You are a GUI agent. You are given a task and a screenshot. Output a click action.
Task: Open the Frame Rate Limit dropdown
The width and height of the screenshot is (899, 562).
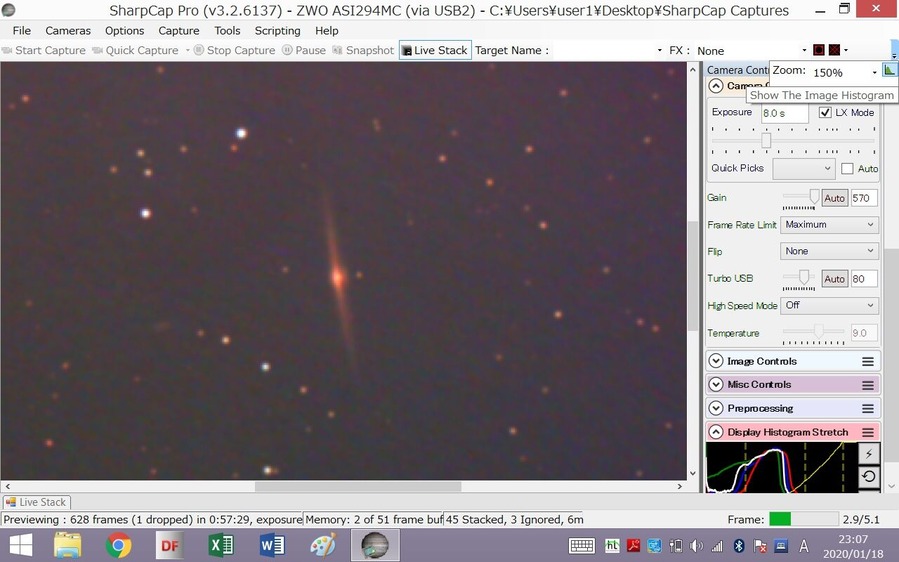pos(829,225)
